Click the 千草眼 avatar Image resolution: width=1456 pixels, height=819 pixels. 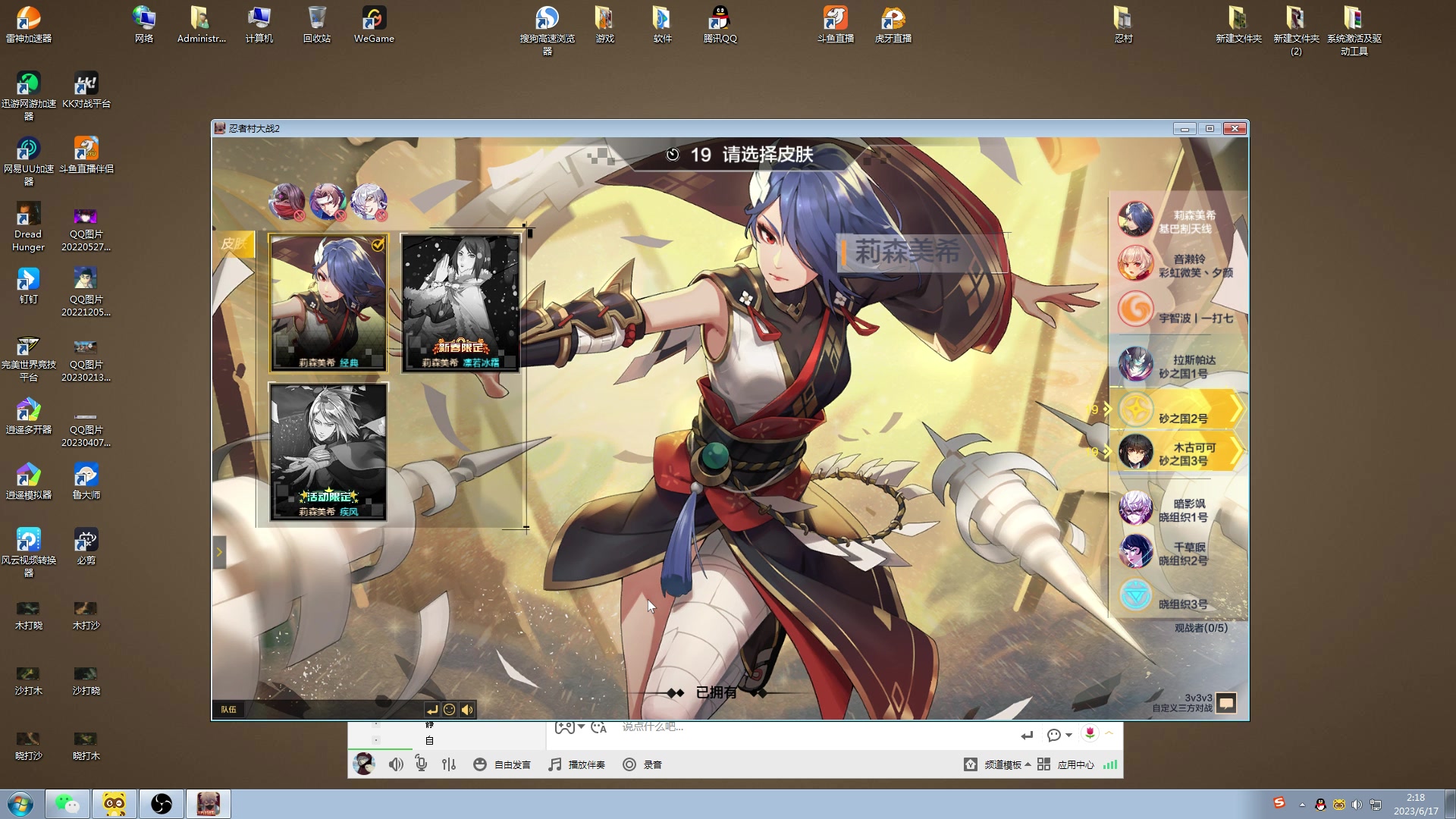(x=1135, y=551)
